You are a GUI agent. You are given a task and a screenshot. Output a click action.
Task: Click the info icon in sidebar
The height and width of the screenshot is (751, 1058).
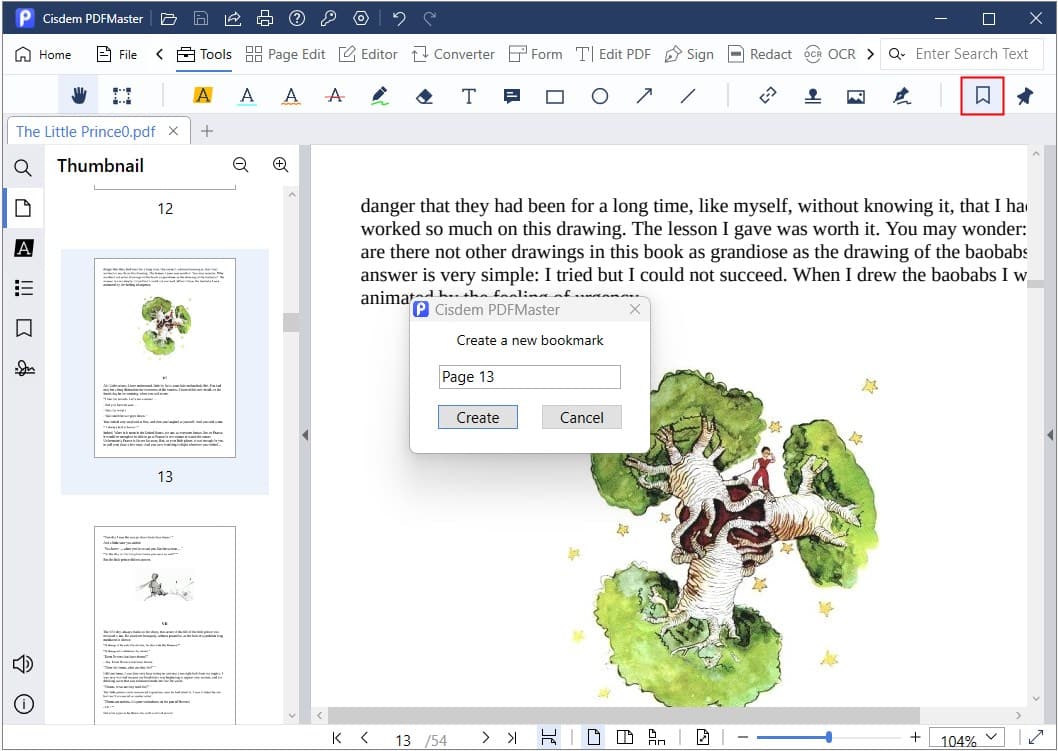coord(24,704)
